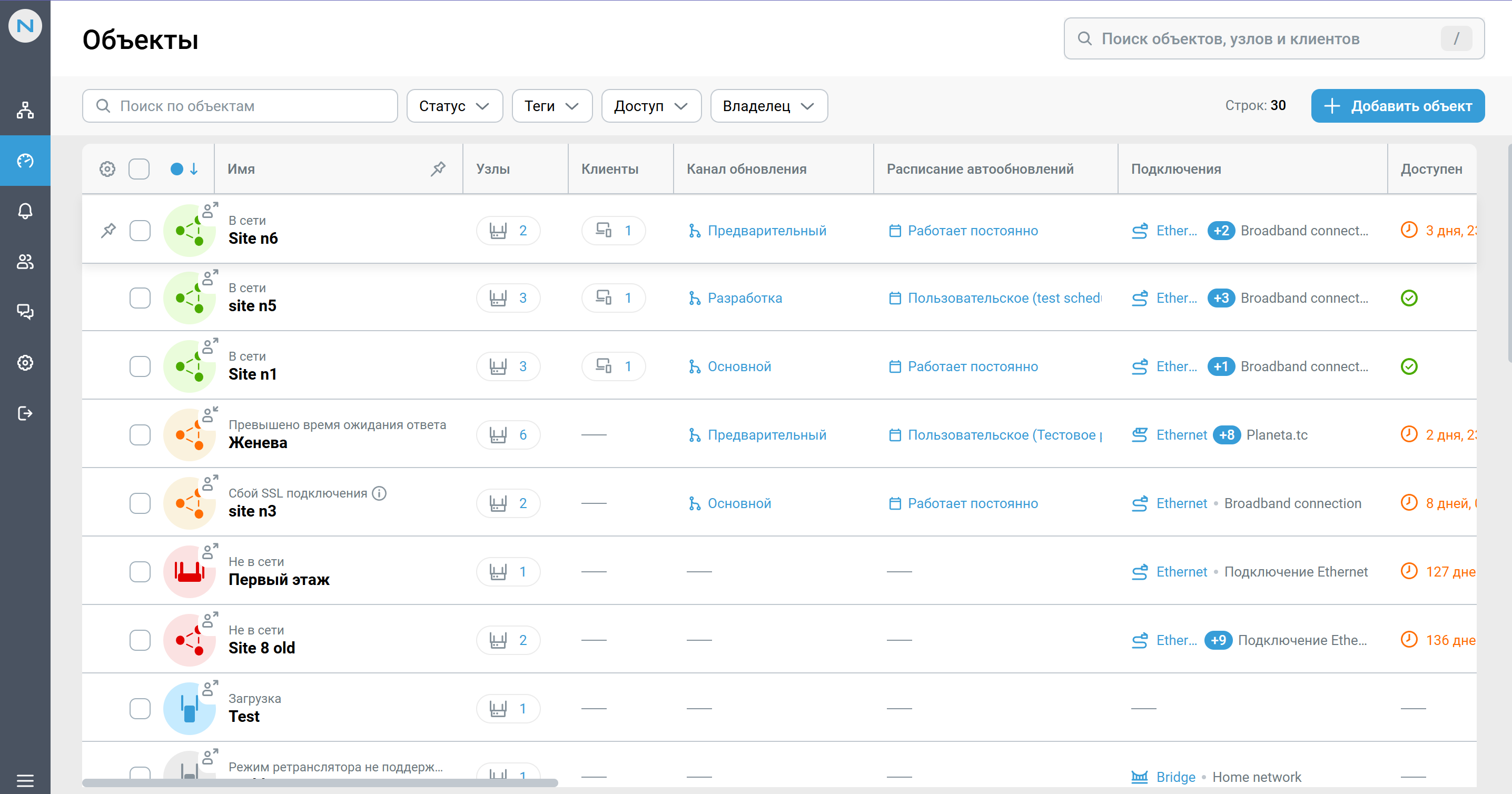This screenshot has width=1512, height=794.
Task: Focus the Поиск по объектам field
Action: 240,106
